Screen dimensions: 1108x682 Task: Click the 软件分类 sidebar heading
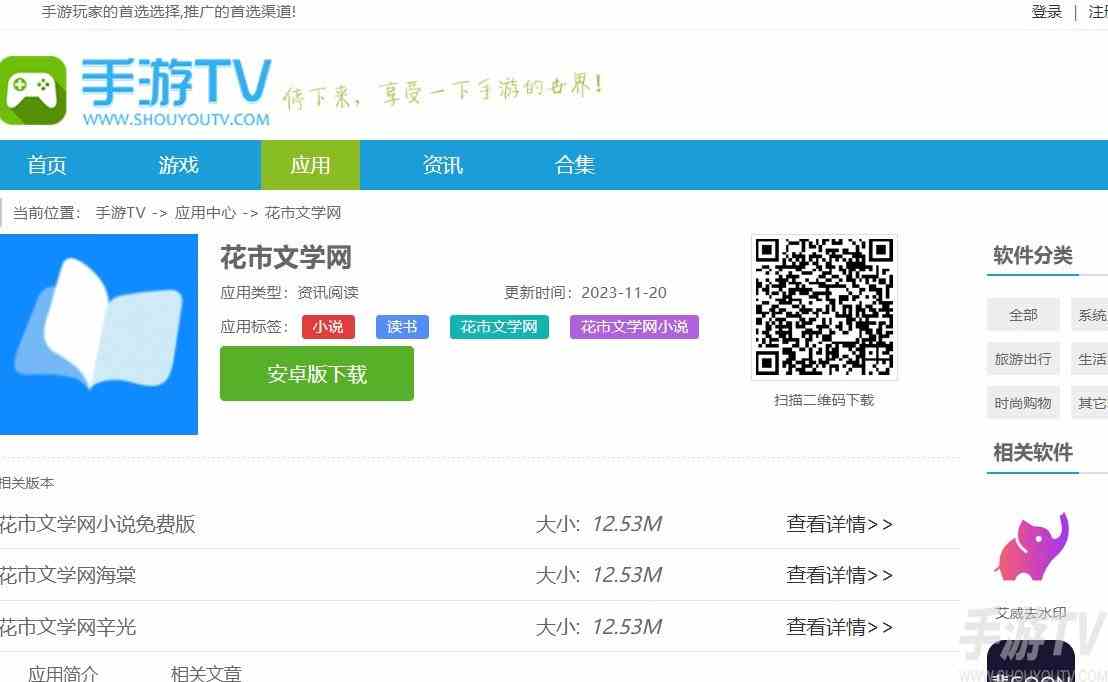point(1032,255)
